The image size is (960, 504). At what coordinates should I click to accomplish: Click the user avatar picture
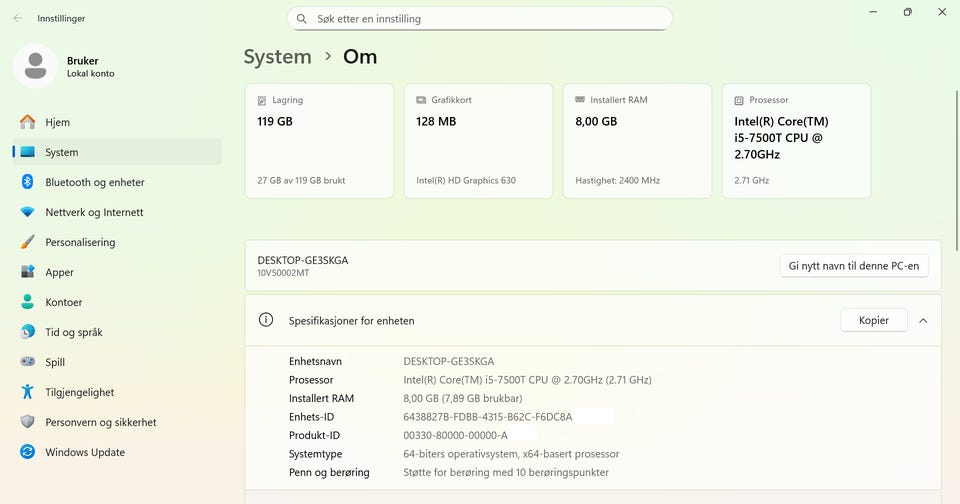(x=36, y=66)
